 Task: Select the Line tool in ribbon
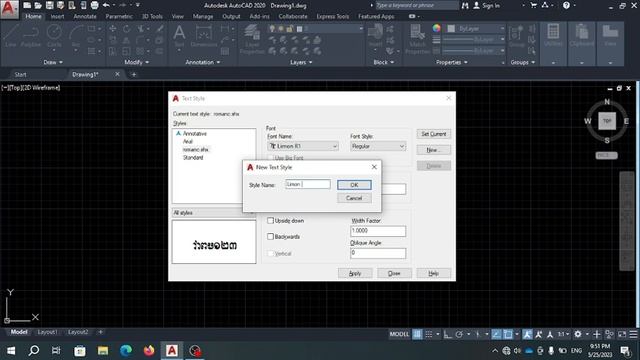pyautogui.click(x=11, y=36)
